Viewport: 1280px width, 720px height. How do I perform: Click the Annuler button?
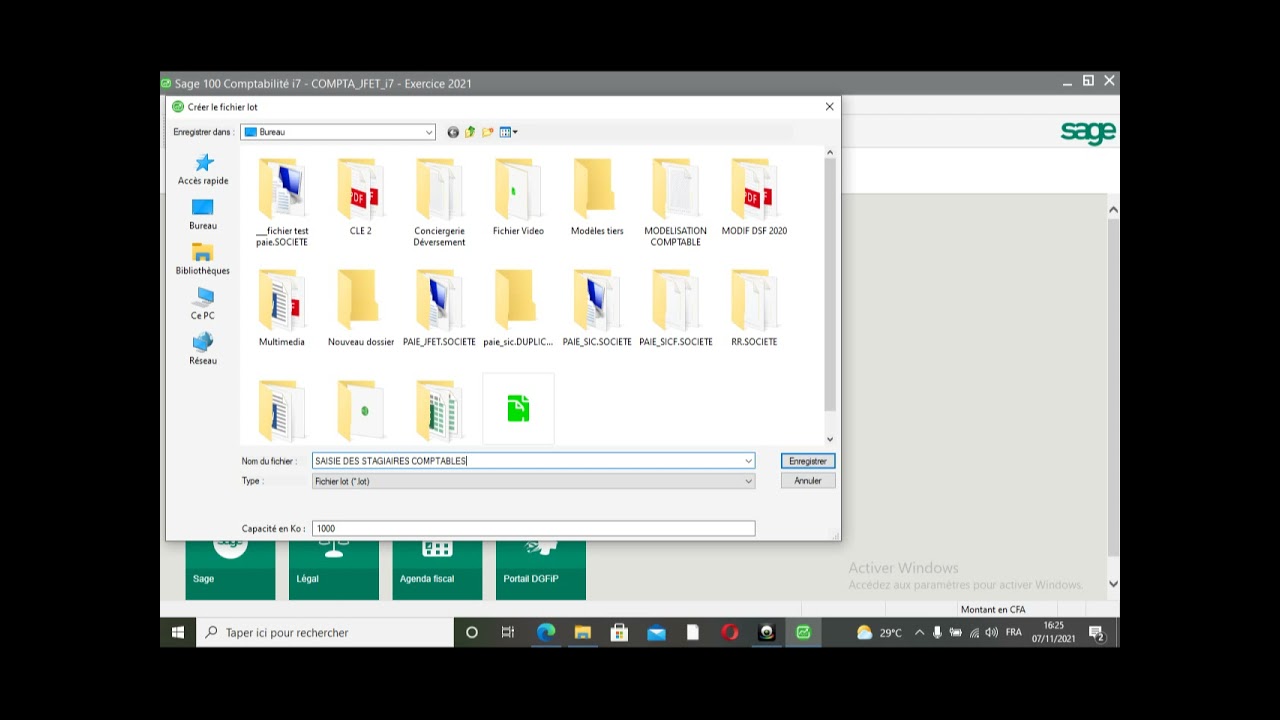[808, 481]
